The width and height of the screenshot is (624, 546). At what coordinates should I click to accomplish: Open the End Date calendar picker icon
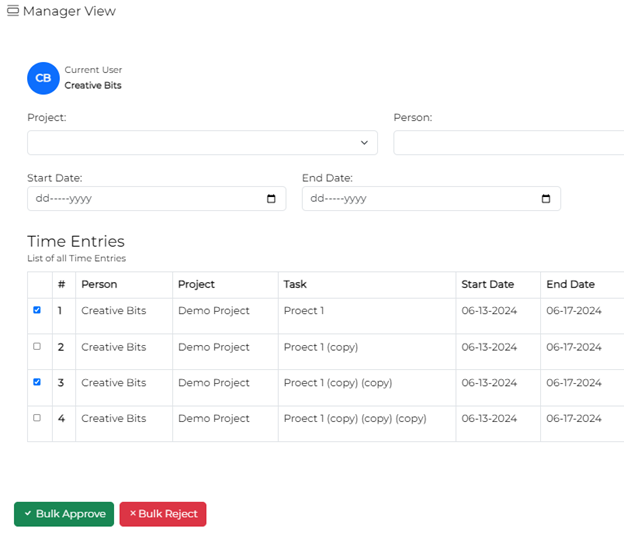[546, 199]
